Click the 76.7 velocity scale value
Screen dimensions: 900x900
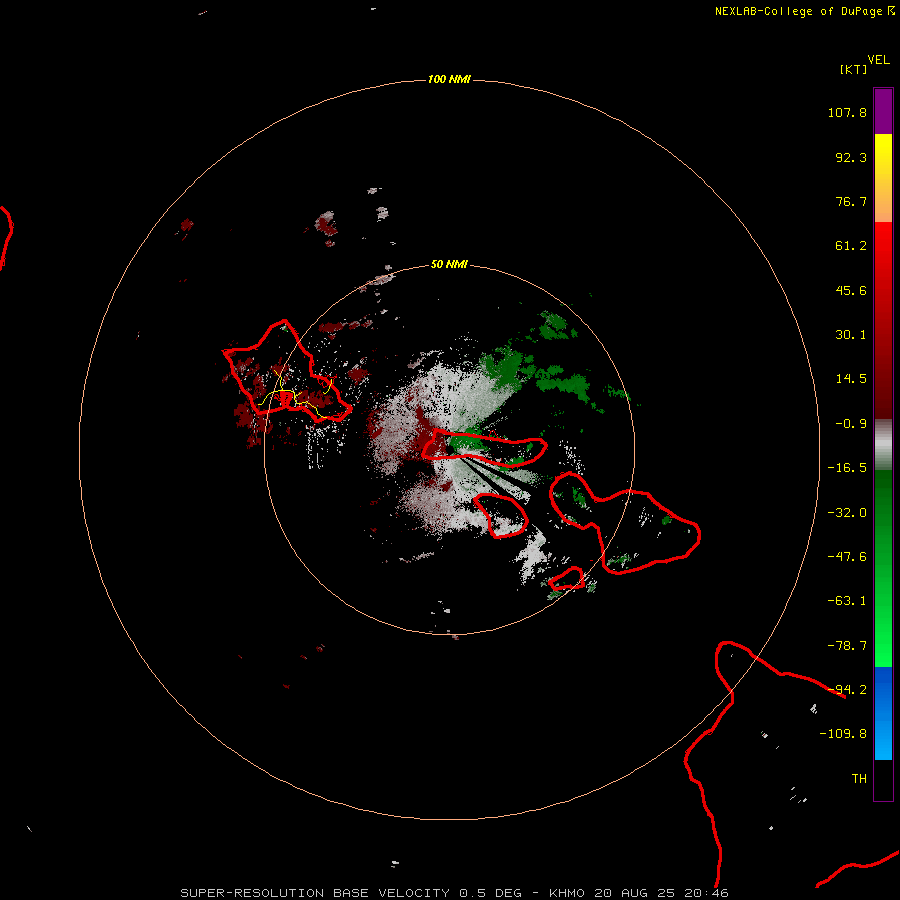pos(851,201)
